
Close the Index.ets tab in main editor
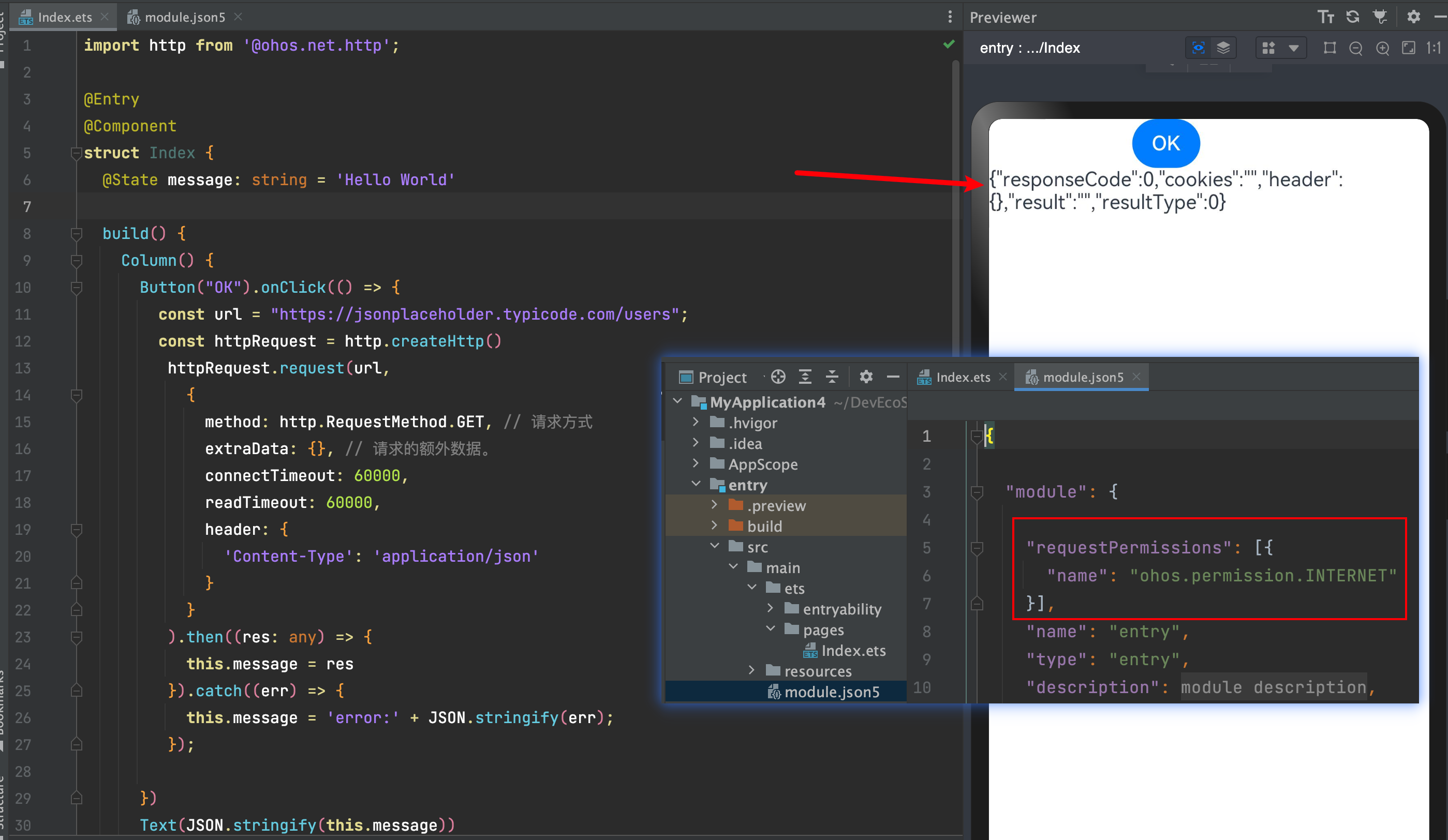pyautogui.click(x=105, y=17)
